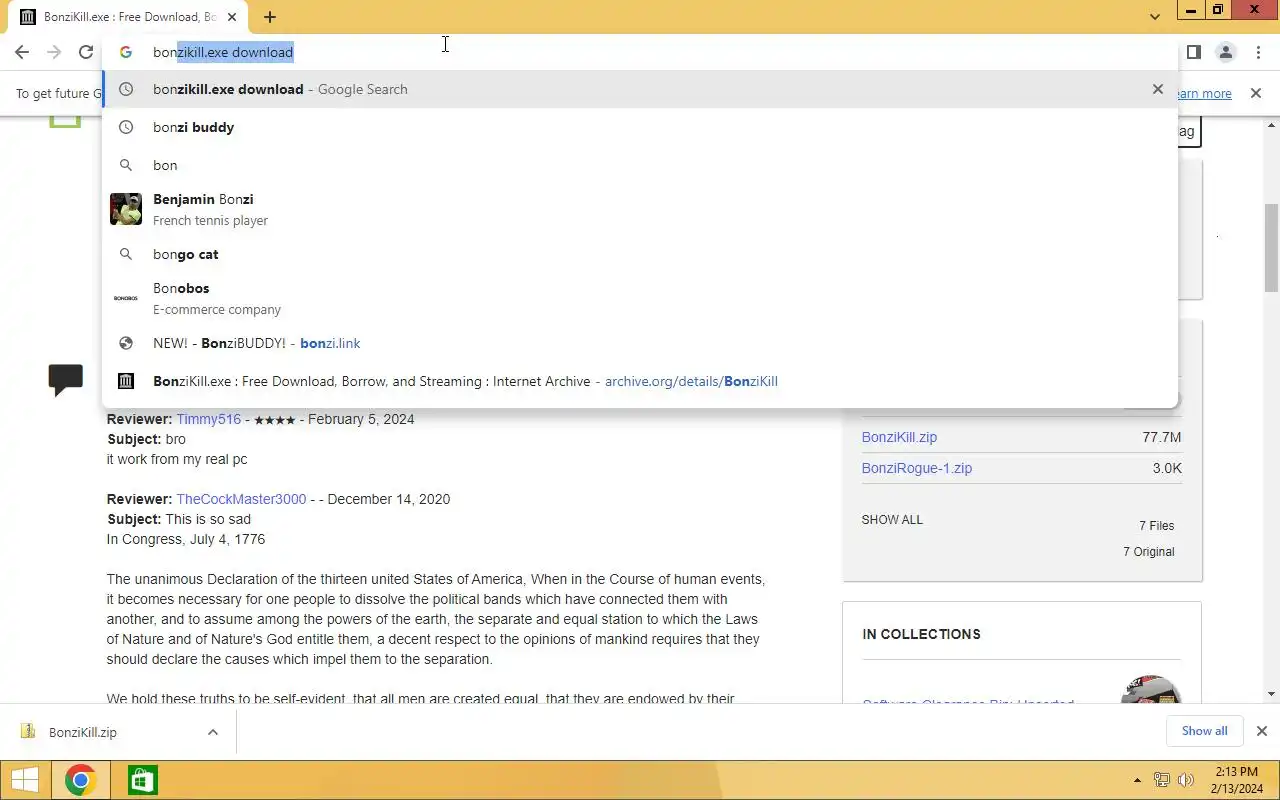Viewport: 1280px width, 800px height.
Task: Toggle the browser side panel icon
Action: [1194, 52]
